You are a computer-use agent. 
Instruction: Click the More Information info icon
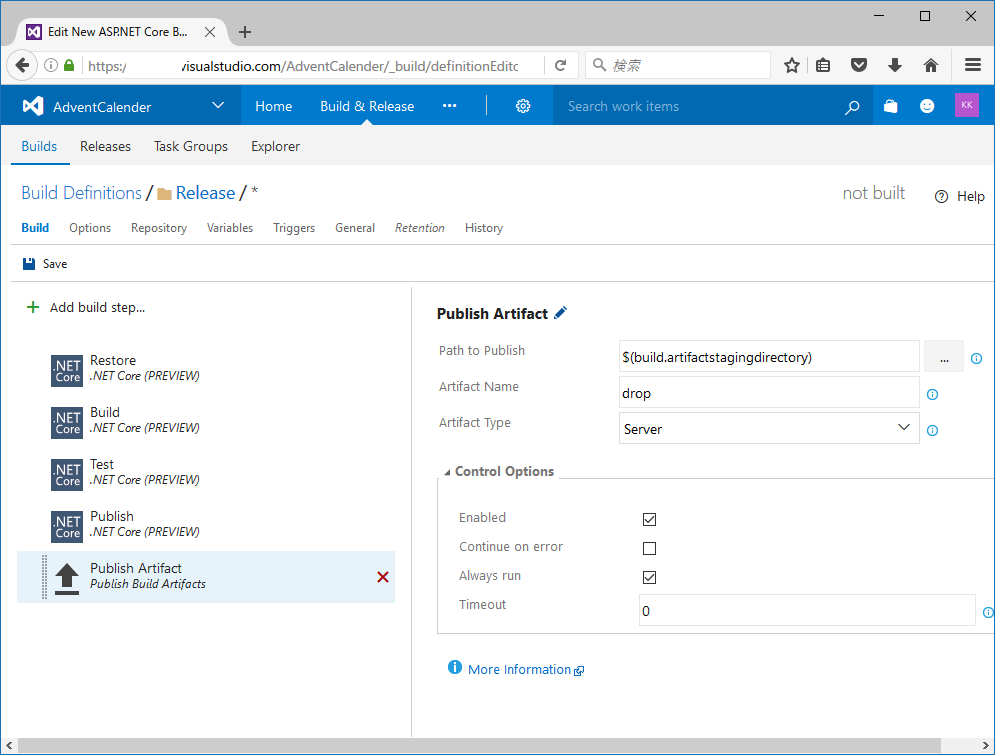[x=455, y=667]
